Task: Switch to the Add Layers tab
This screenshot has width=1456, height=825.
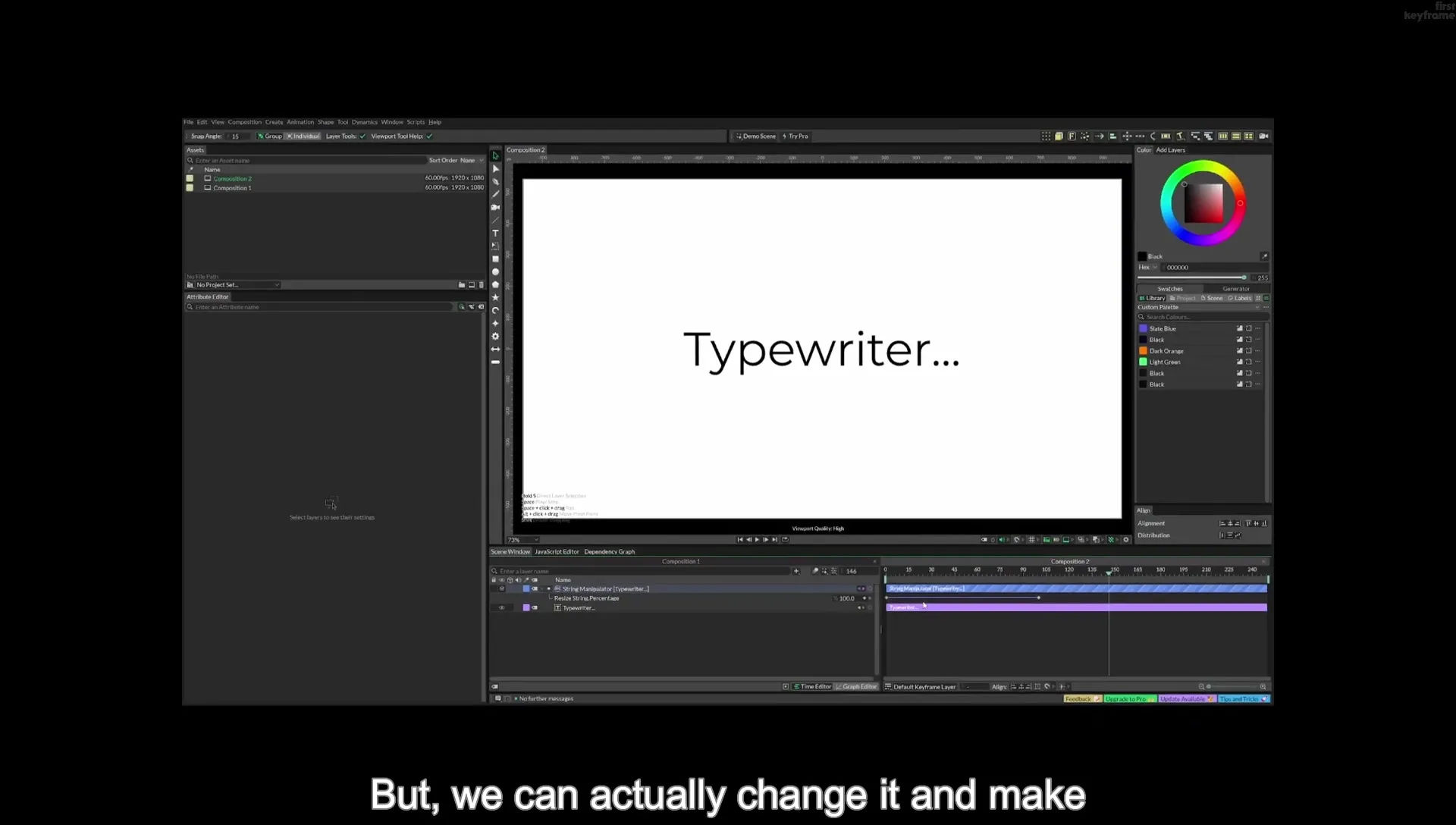Action: pyautogui.click(x=1170, y=150)
